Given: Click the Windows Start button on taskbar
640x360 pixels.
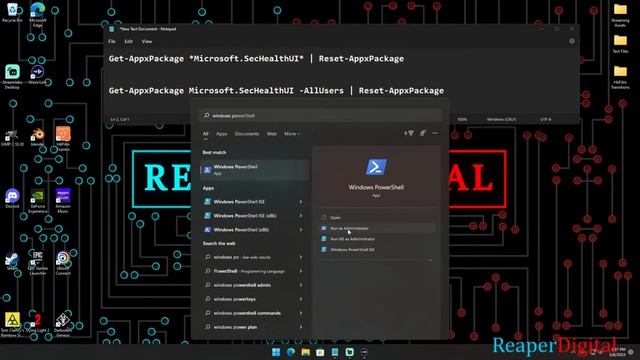Looking at the screenshot, I should point(276,352).
